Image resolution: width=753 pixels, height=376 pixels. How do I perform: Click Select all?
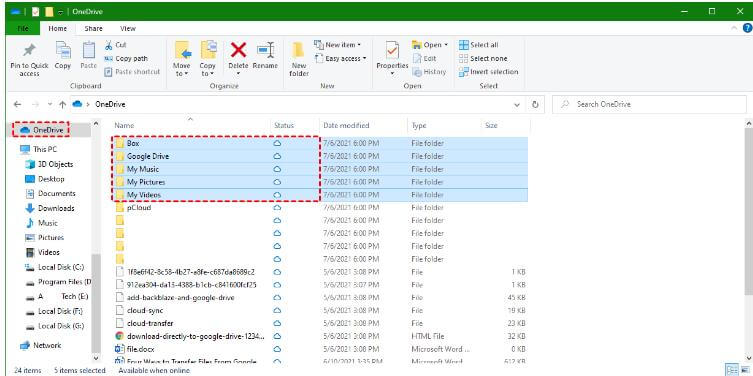[479, 45]
